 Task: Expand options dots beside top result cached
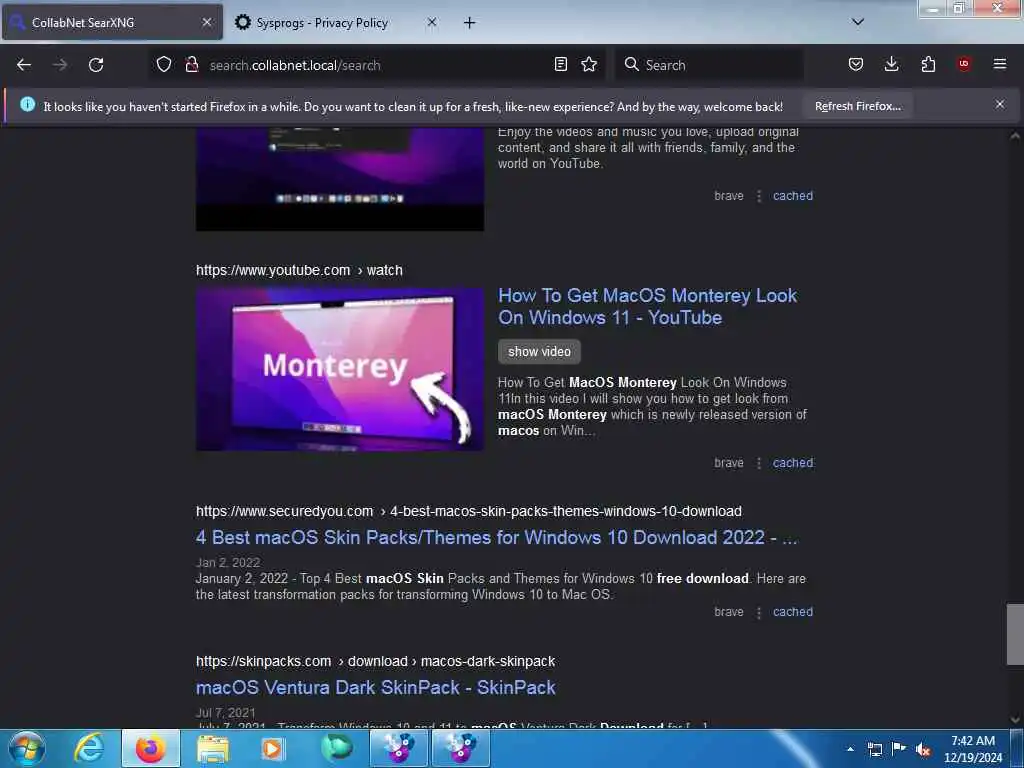click(x=758, y=196)
